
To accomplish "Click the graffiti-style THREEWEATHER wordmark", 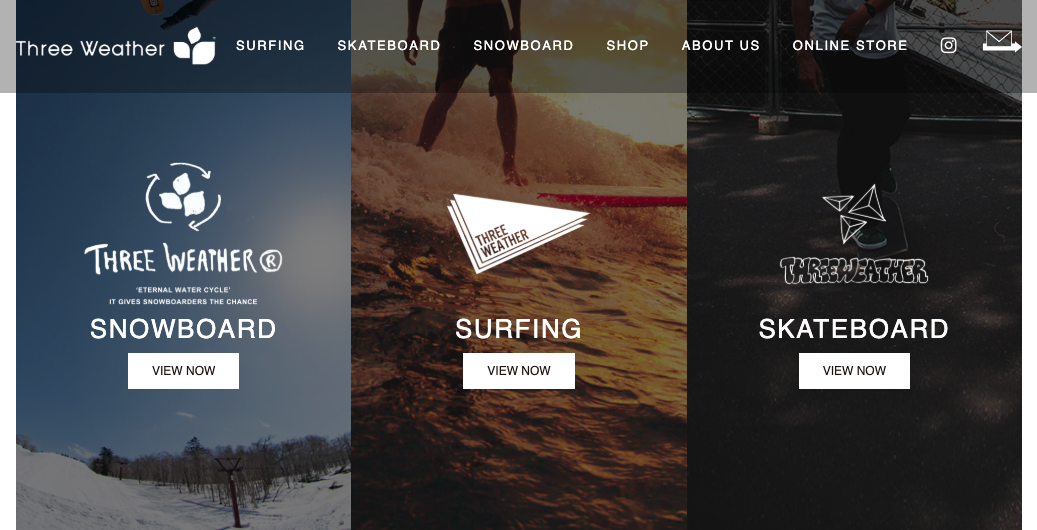I will coord(854,271).
